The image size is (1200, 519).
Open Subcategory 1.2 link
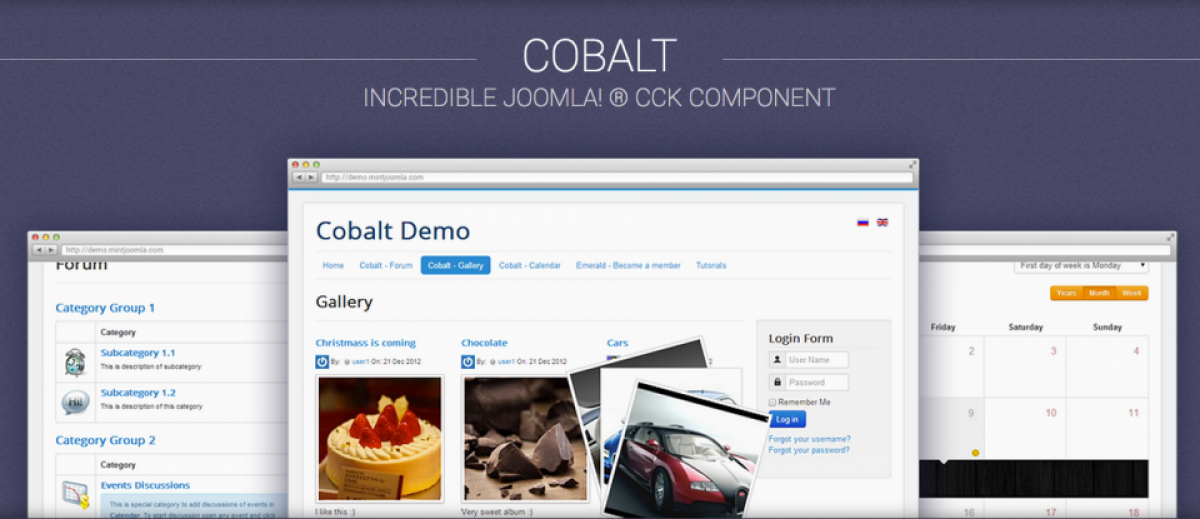click(138, 393)
